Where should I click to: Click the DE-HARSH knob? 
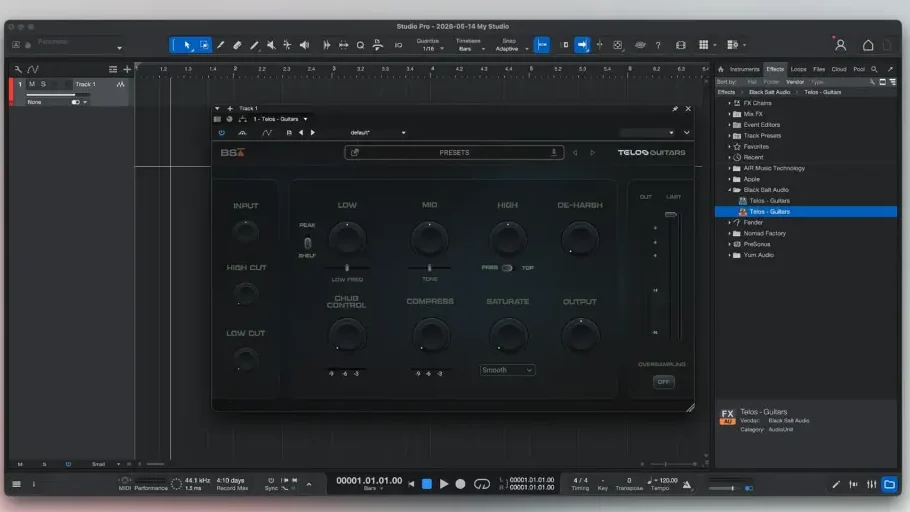580,239
